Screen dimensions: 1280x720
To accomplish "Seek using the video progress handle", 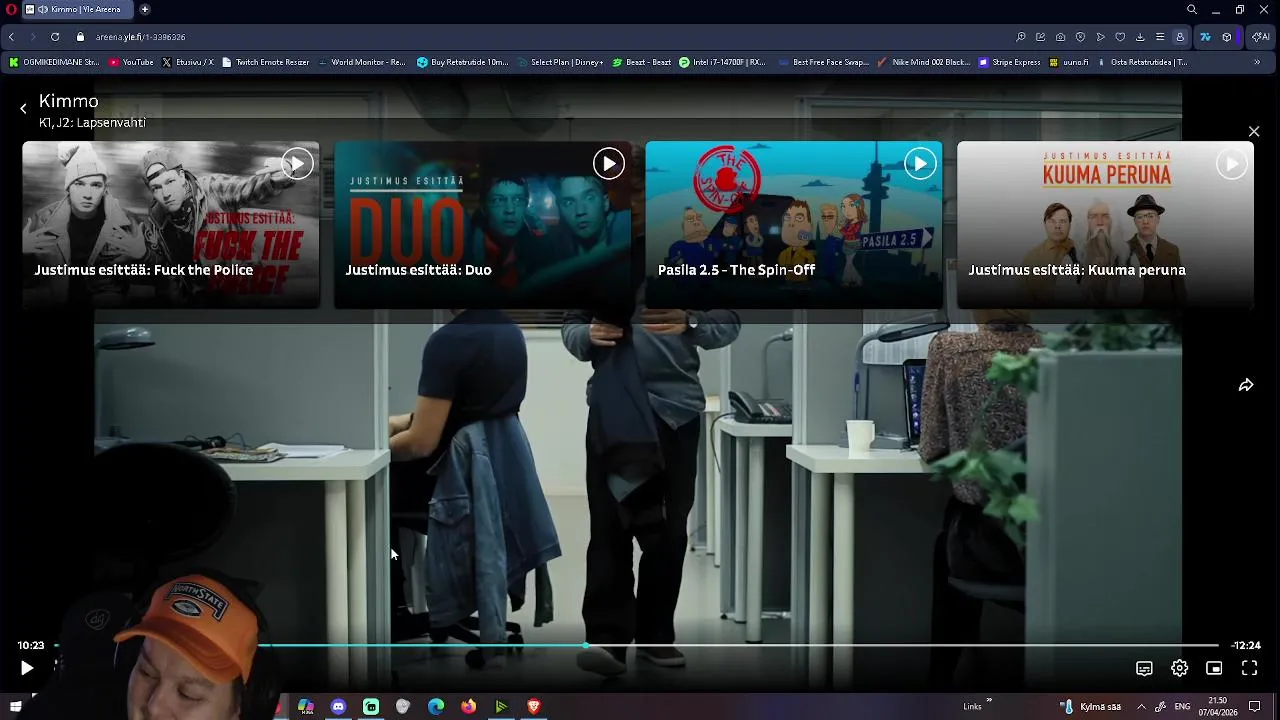I will [585, 646].
